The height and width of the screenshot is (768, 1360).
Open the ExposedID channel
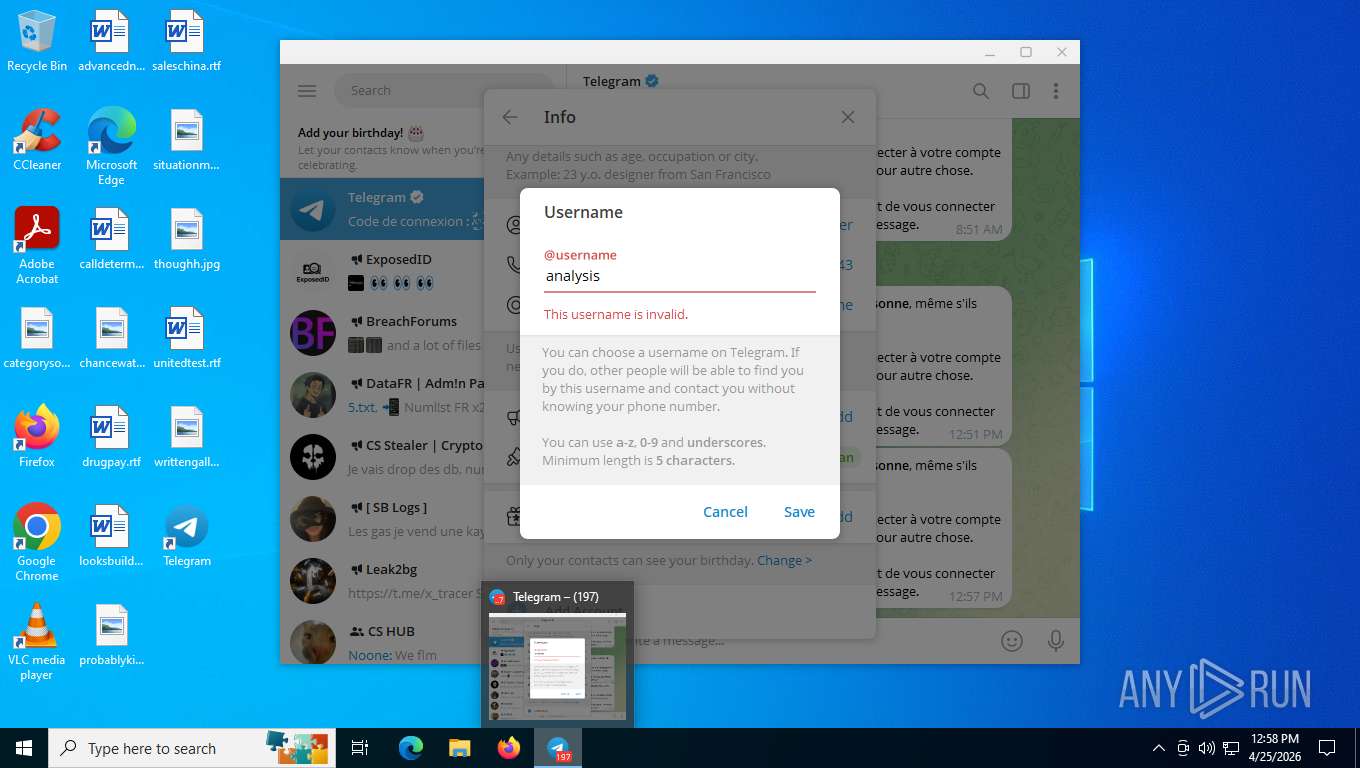pos(382,271)
